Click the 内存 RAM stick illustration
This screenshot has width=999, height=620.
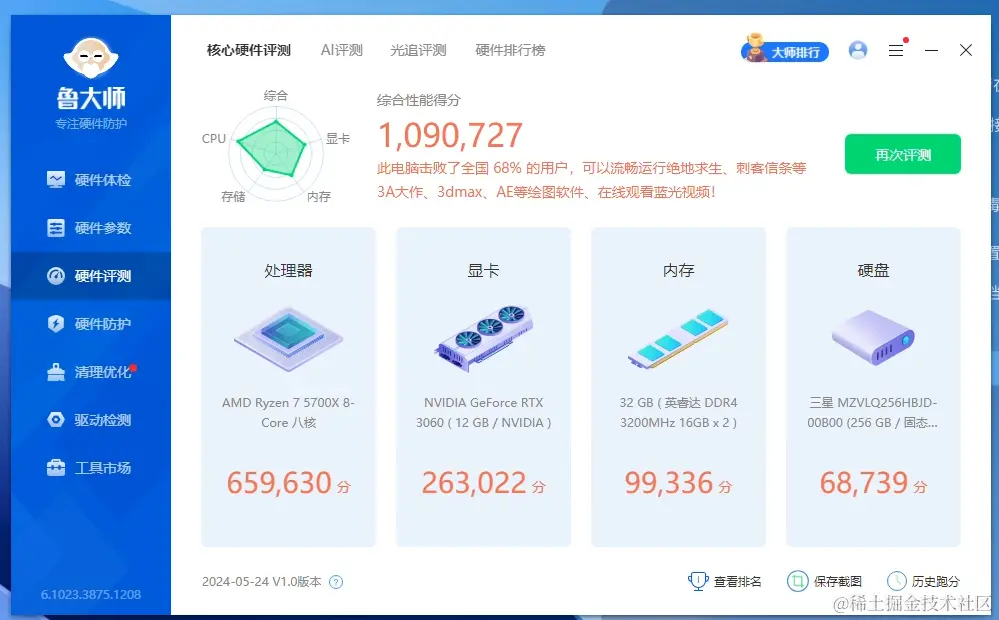click(678, 338)
